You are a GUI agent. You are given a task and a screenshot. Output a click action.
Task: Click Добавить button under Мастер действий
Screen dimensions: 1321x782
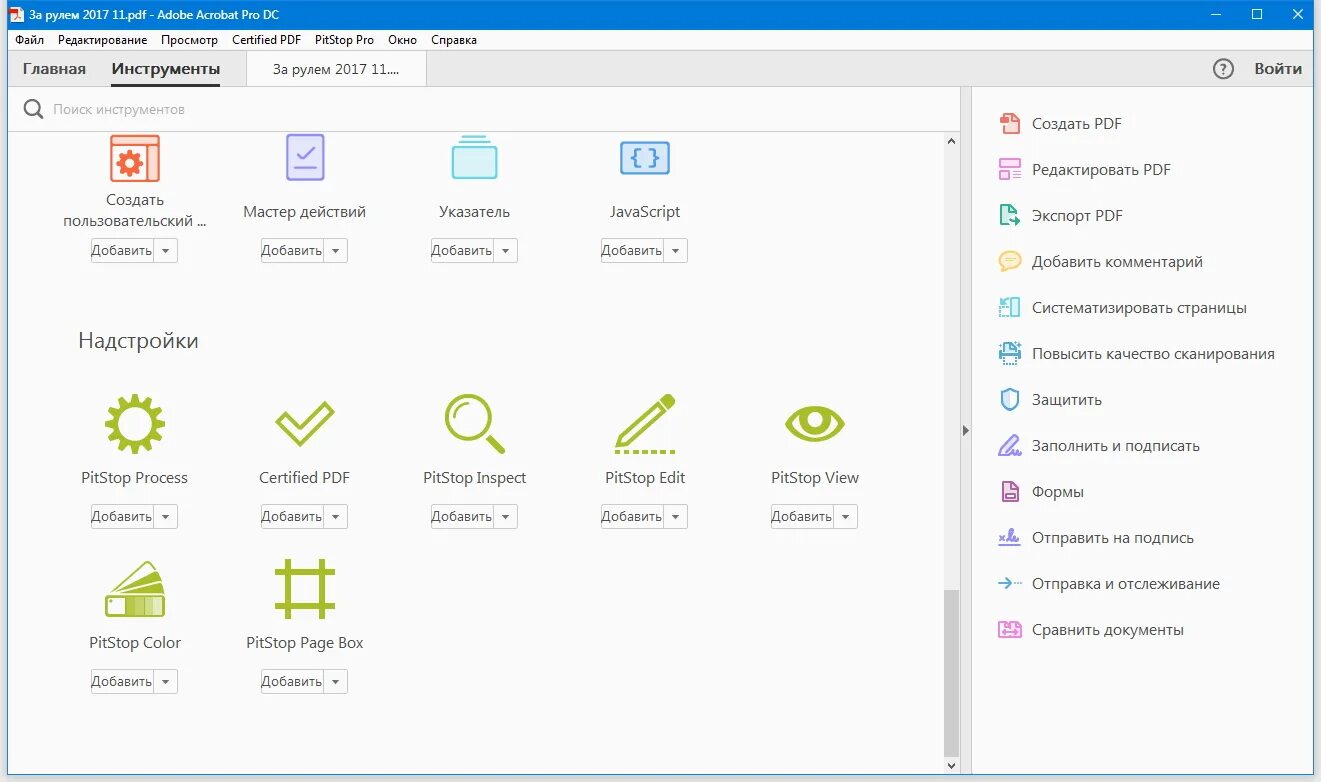coord(293,250)
